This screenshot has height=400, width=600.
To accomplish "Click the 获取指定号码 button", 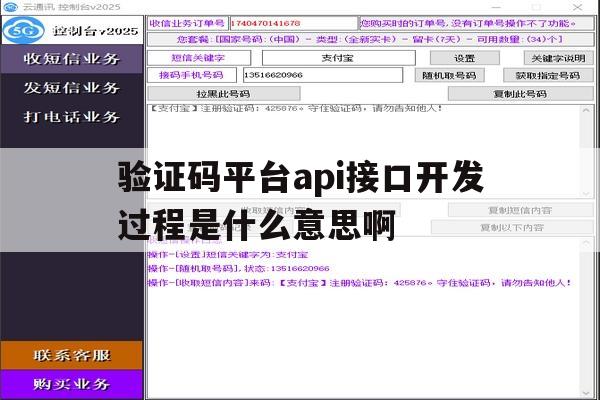I will pyautogui.click(x=548, y=75).
